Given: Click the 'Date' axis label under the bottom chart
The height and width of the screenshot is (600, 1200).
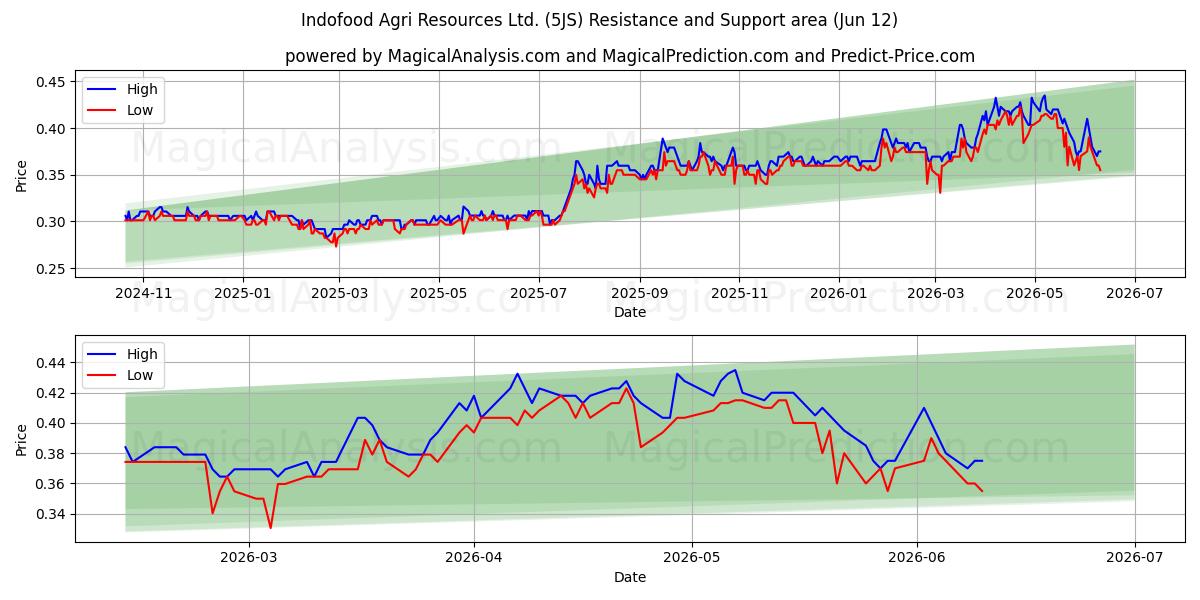Looking at the screenshot, I should click(630, 577).
